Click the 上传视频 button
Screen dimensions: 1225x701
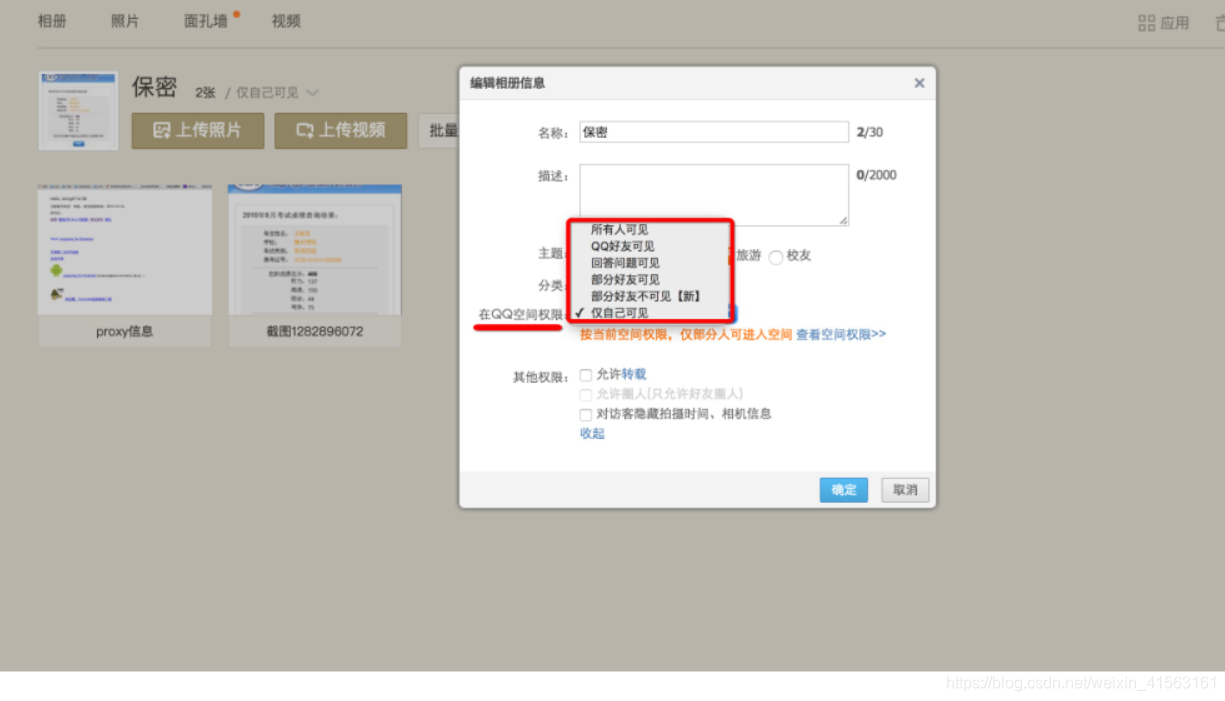[x=341, y=130]
